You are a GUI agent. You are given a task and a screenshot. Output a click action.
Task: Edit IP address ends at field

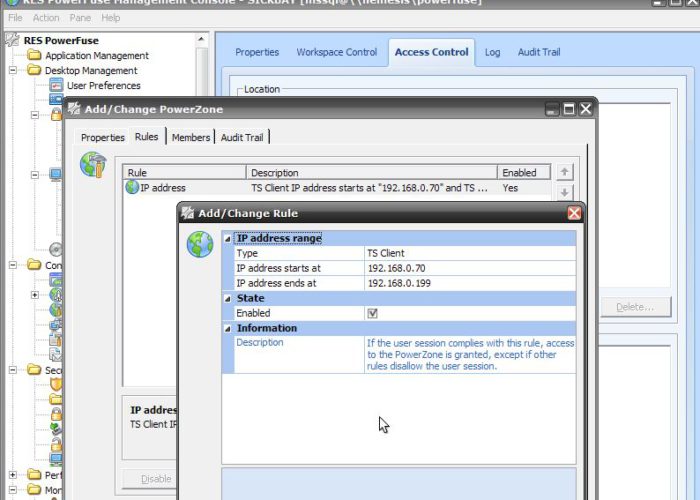tap(470, 283)
